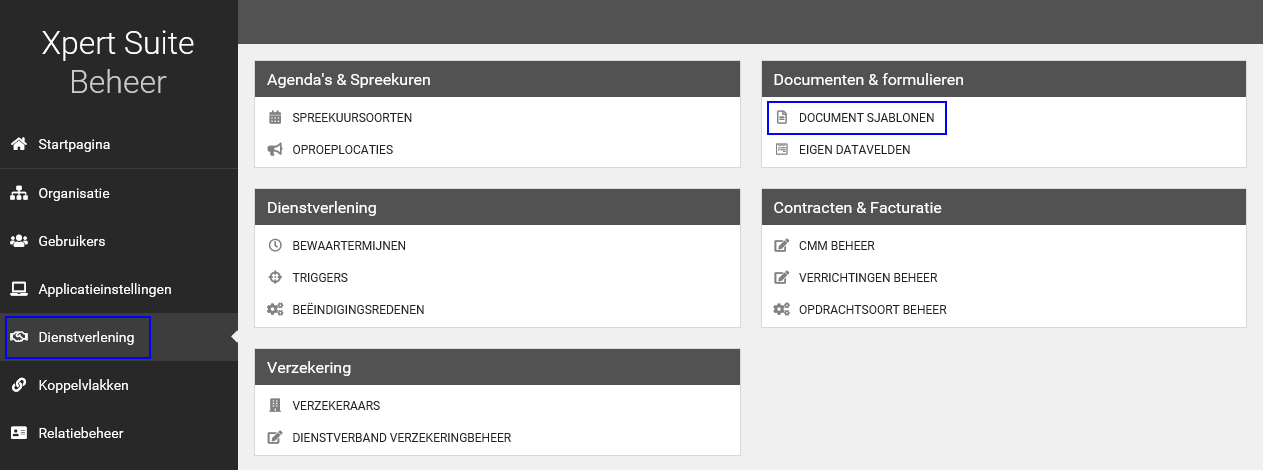Click the megaphone icon beside Oproeplocaties
Image resolution: width=1263 pixels, height=470 pixels.
[275, 150]
